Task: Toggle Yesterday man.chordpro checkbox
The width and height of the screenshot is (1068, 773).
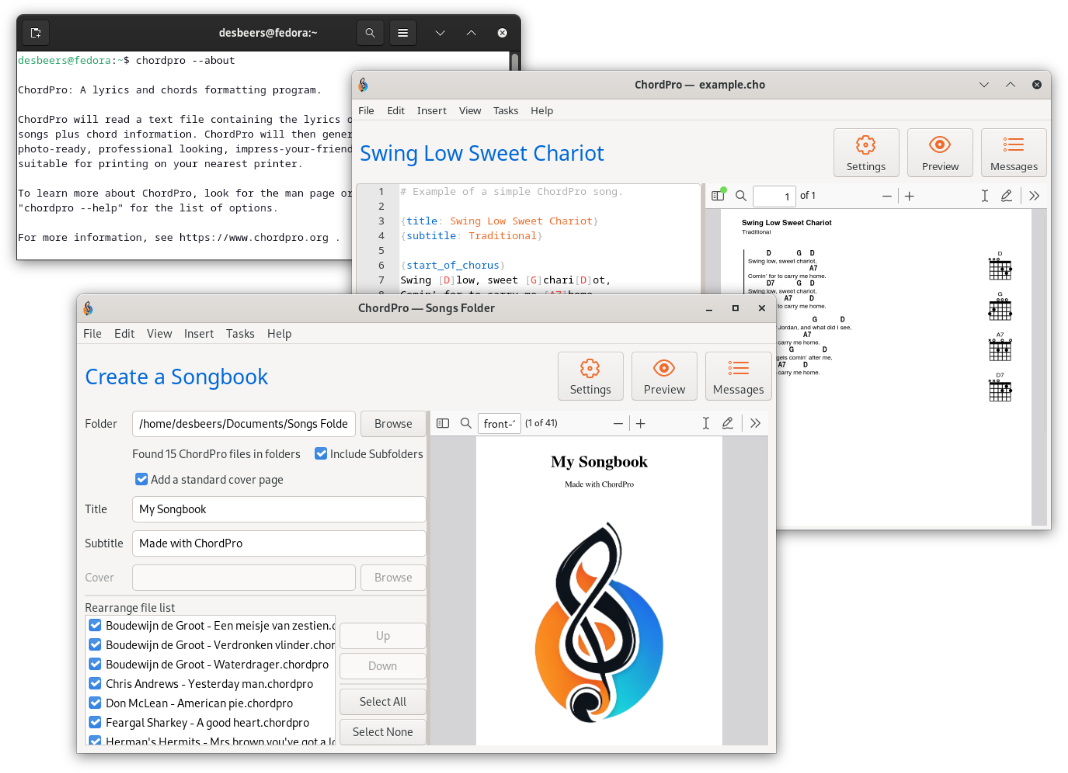Action: point(95,683)
